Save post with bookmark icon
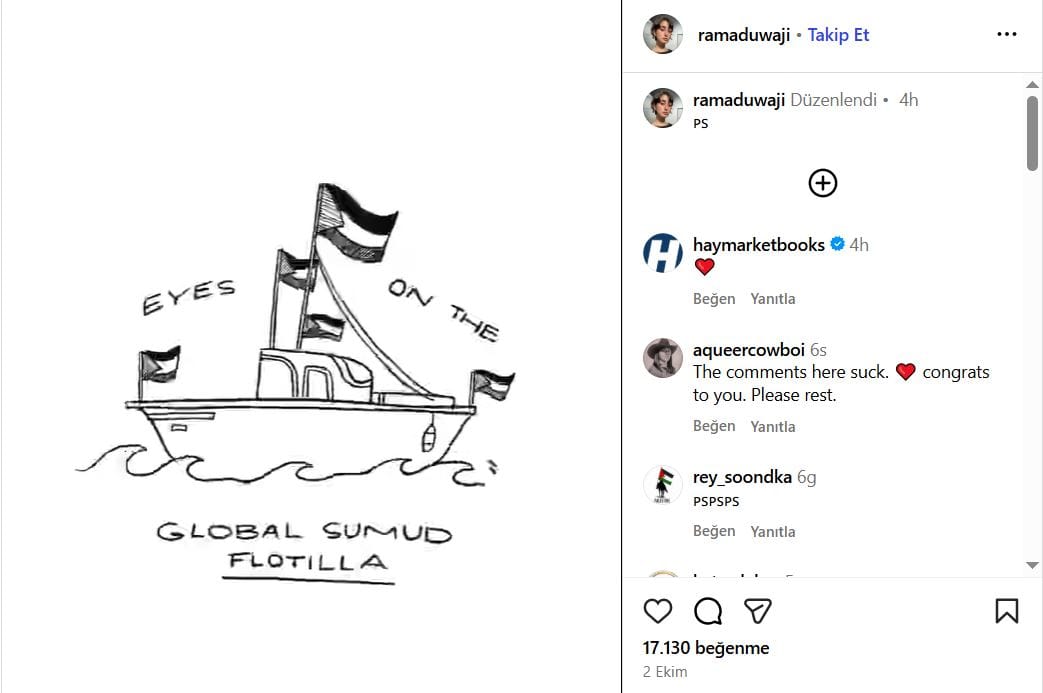 click(x=1006, y=611)
